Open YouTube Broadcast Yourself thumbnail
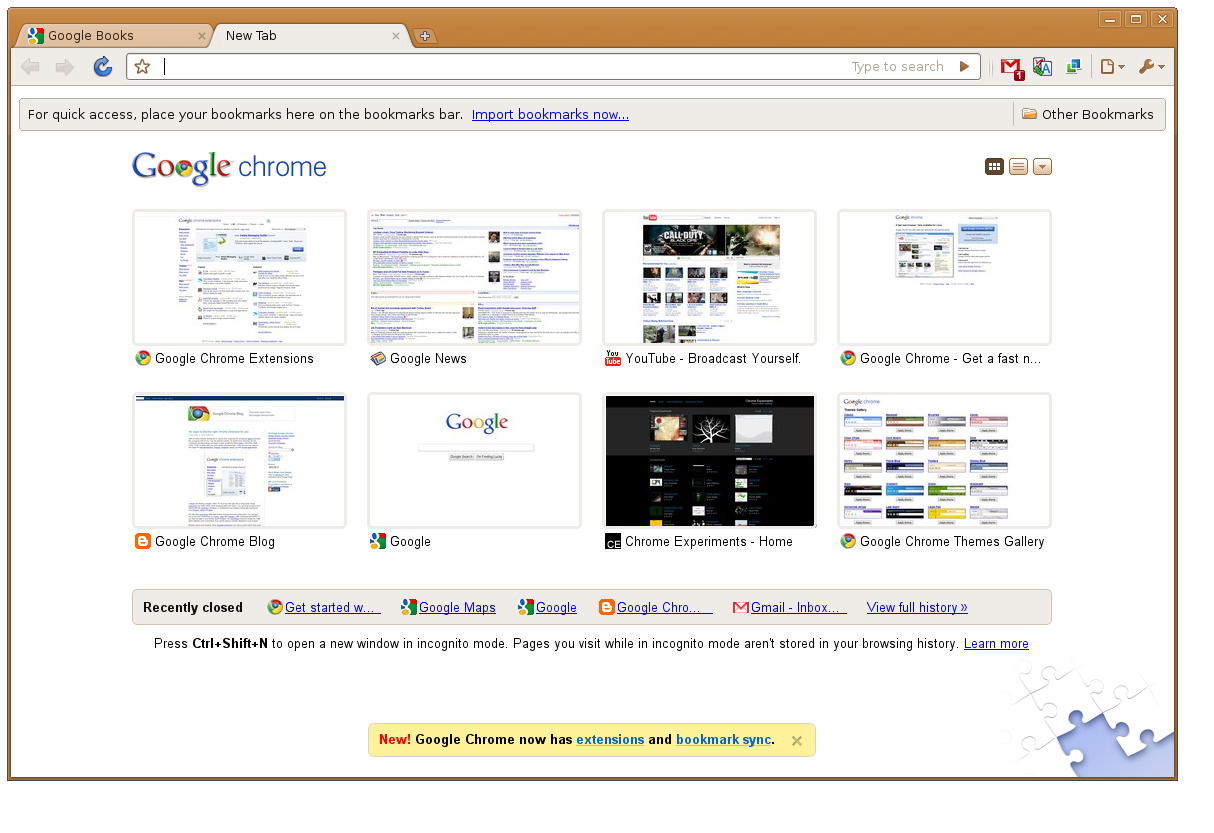Screen dimensions: 1214x833 pos(709,277)
